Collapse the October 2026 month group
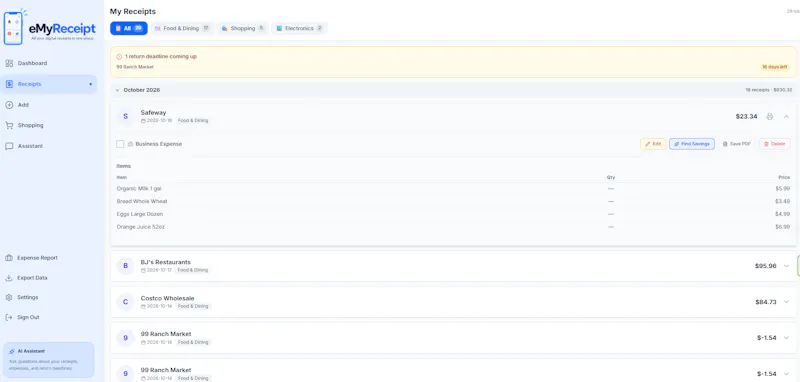Viewport: 800px width, 382px height. point(117,90)
